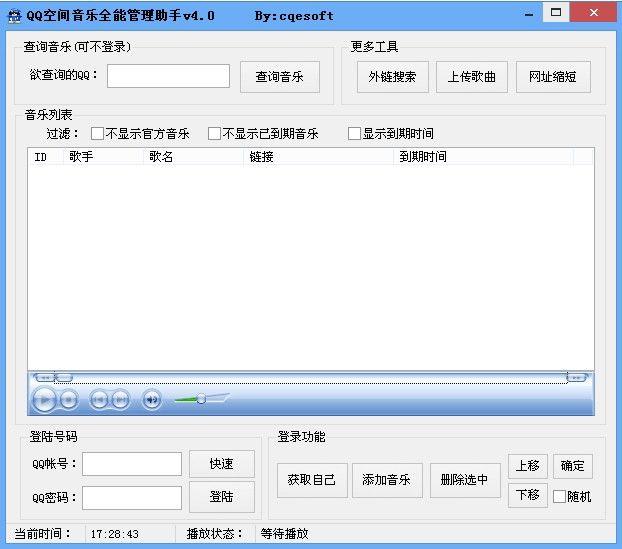The image size is (622, 549).
Task: Click the app icon in the title bar
Action: (15, 16)
